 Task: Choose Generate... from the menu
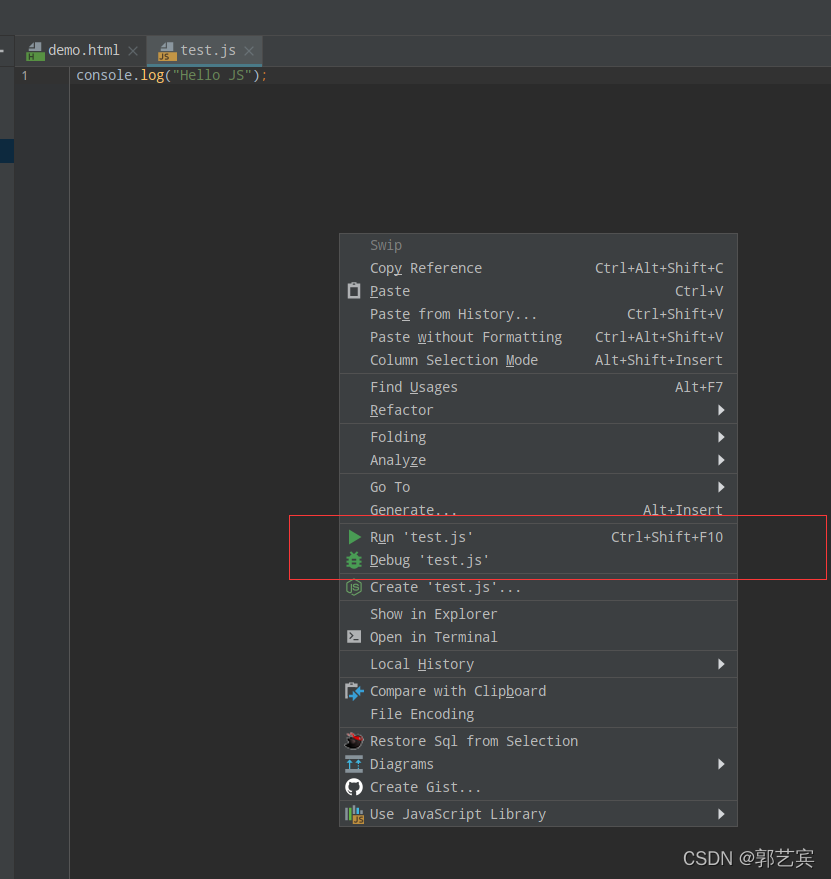538,510
